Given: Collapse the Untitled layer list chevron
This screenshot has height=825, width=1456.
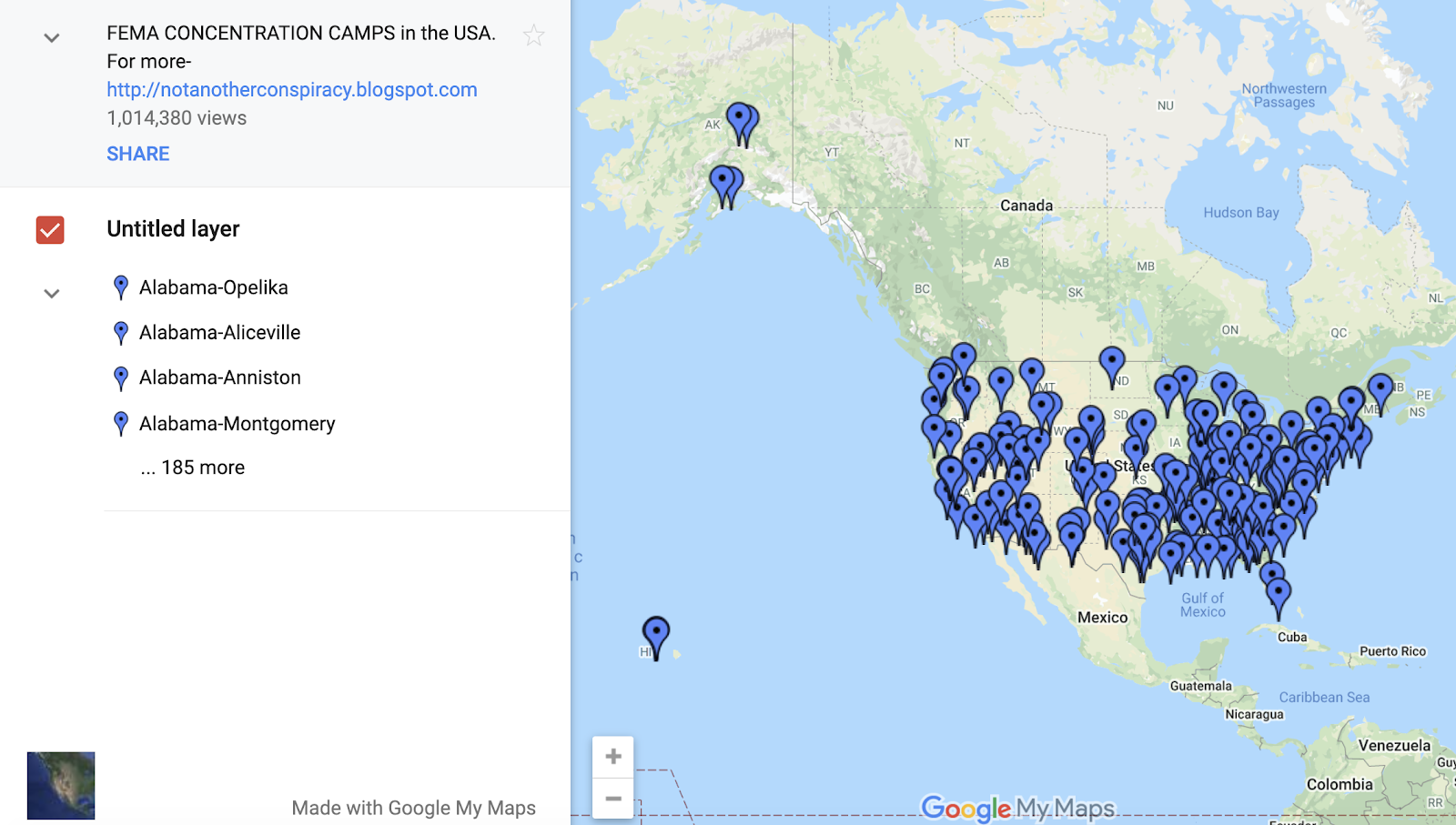Looking at the screenshot, I should (52, 294).
